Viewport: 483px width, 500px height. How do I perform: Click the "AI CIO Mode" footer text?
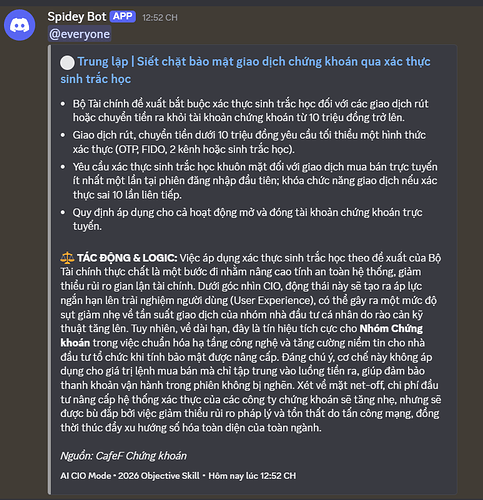point(86,476)
